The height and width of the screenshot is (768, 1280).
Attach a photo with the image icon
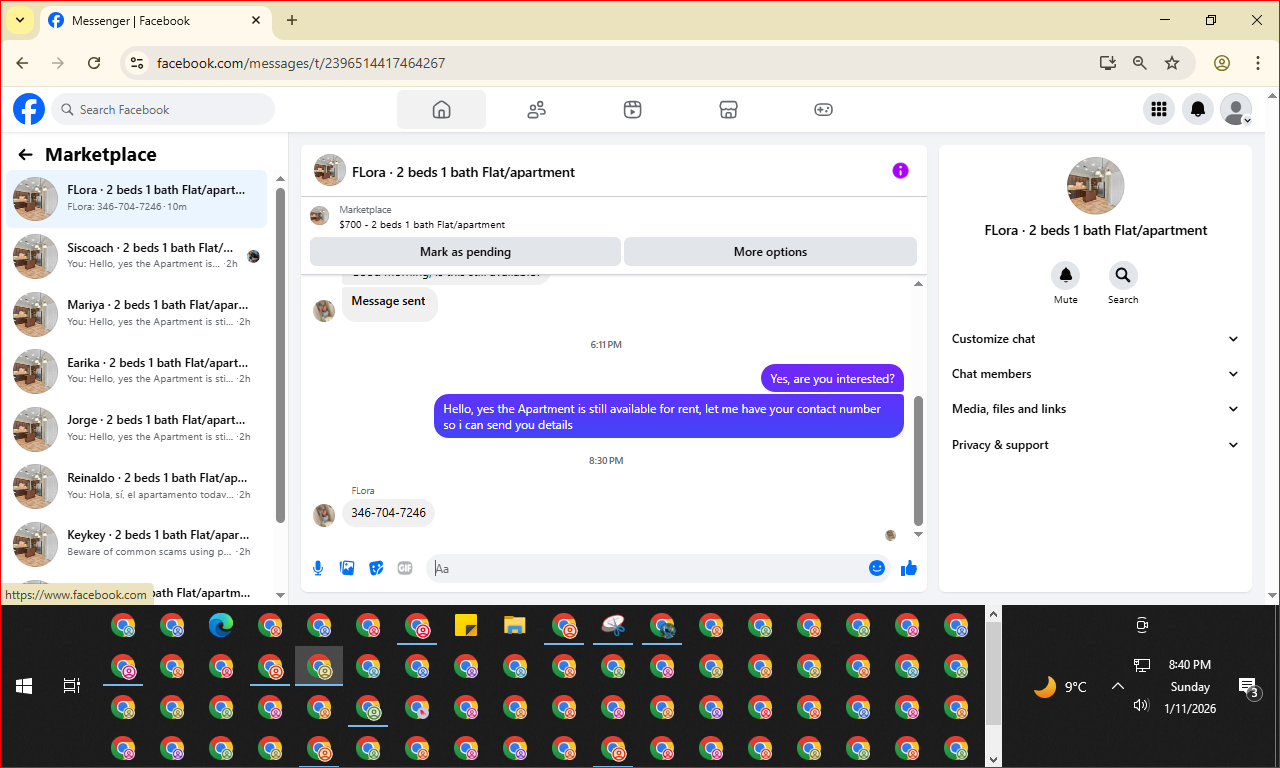pos(347,568)
